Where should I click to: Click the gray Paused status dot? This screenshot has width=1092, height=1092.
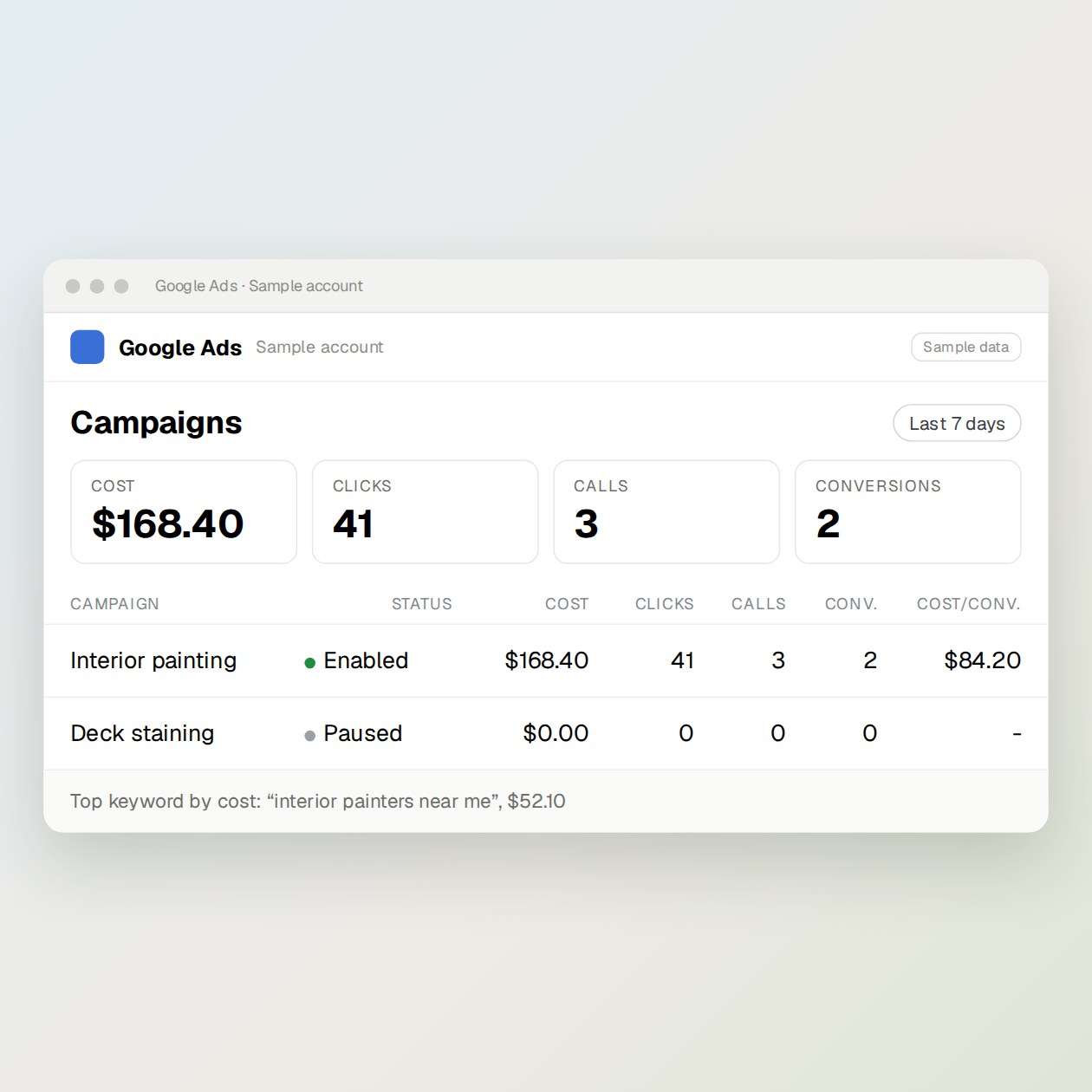pyautogui.click(x=309, y=736)
